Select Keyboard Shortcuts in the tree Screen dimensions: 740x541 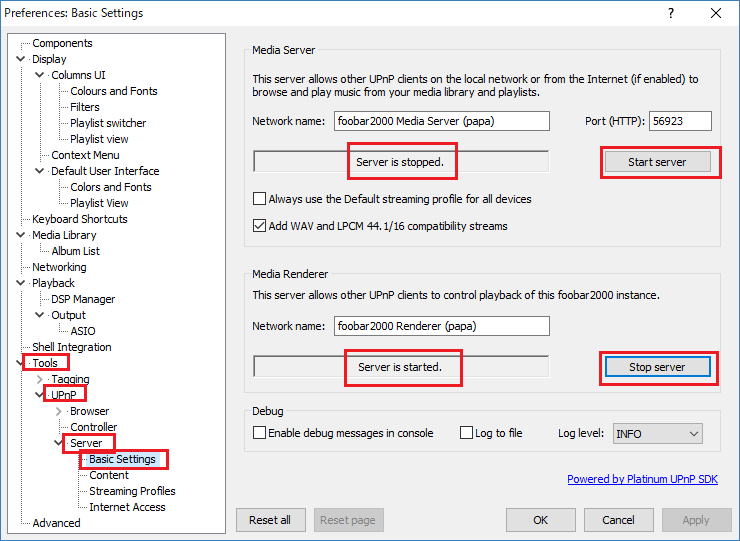[x=80, y=219]
